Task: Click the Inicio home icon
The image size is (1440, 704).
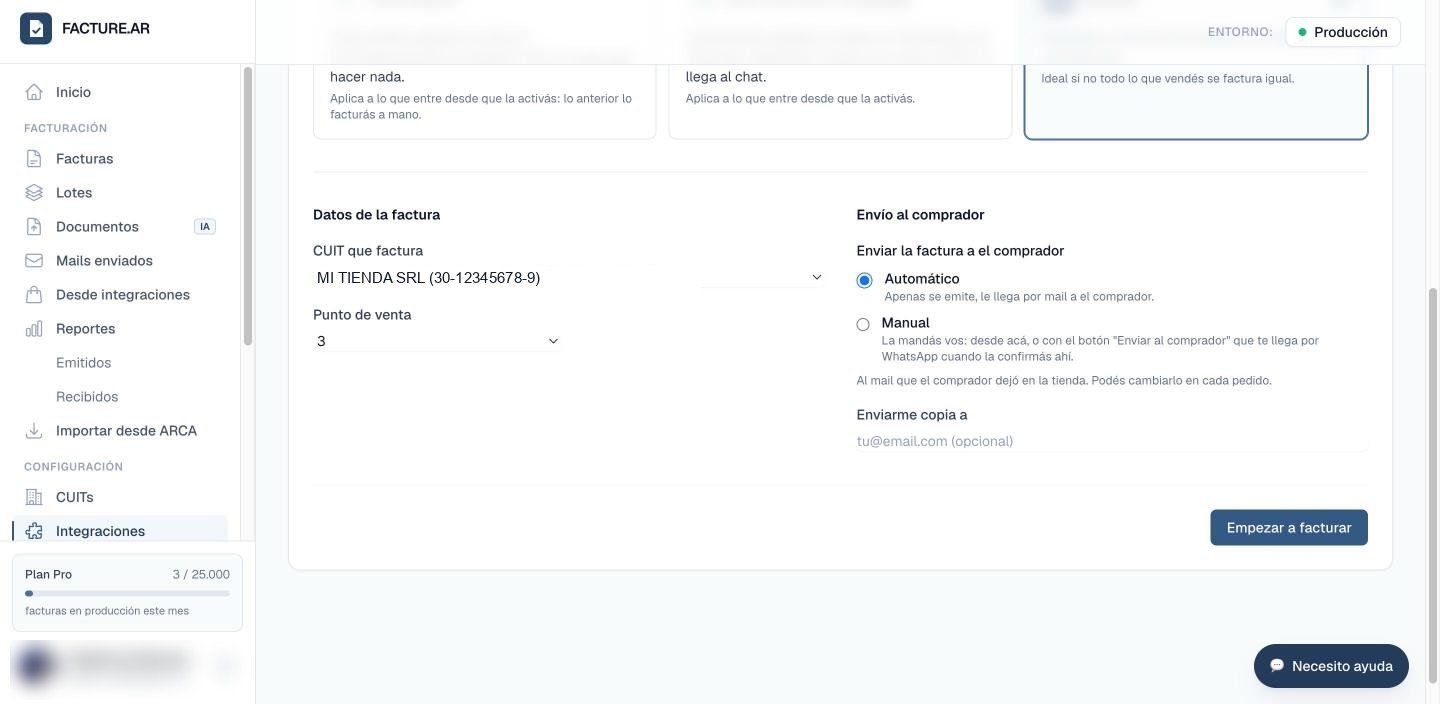Action: point(34,92)
